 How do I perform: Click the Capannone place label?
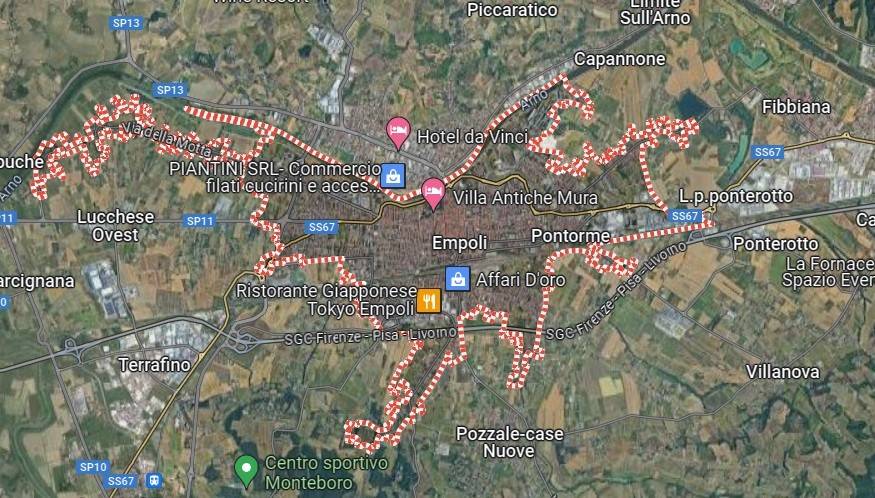click(x=619, y=59)
